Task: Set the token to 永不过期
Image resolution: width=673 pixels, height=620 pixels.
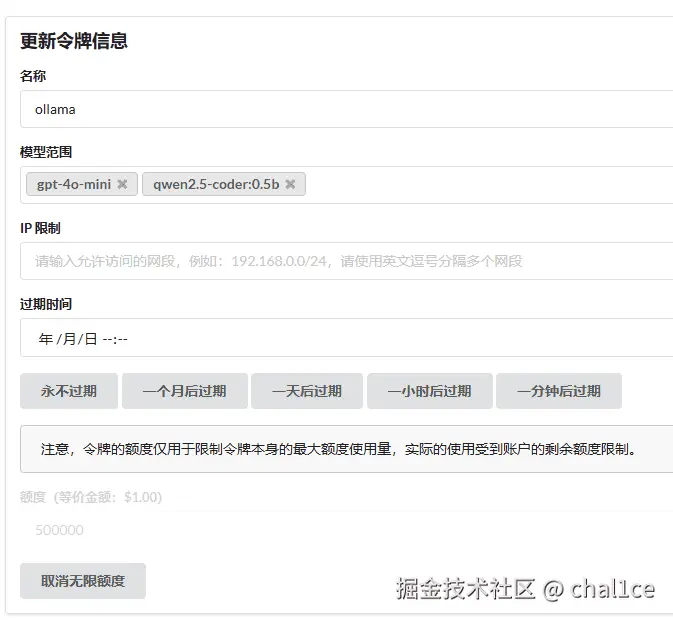Action: pos(69,391)
